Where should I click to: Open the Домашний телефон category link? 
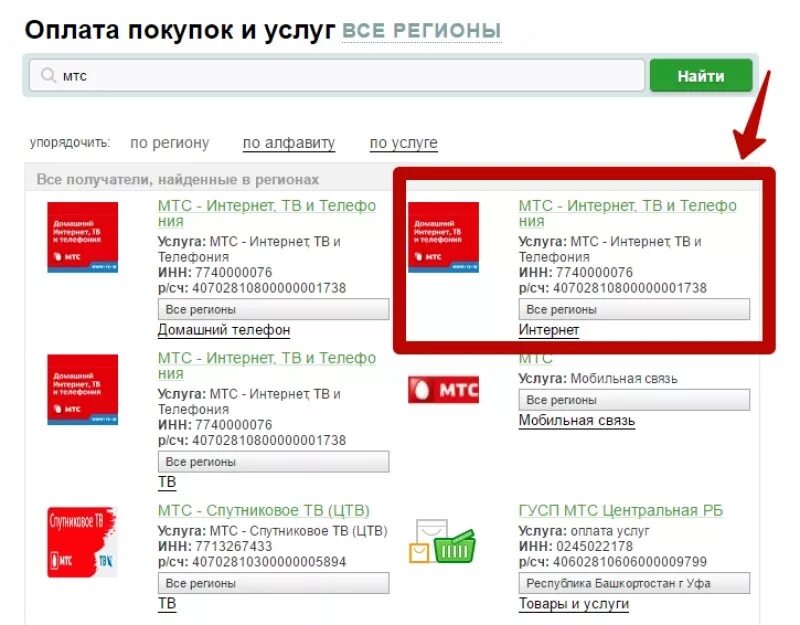point(224,330)
